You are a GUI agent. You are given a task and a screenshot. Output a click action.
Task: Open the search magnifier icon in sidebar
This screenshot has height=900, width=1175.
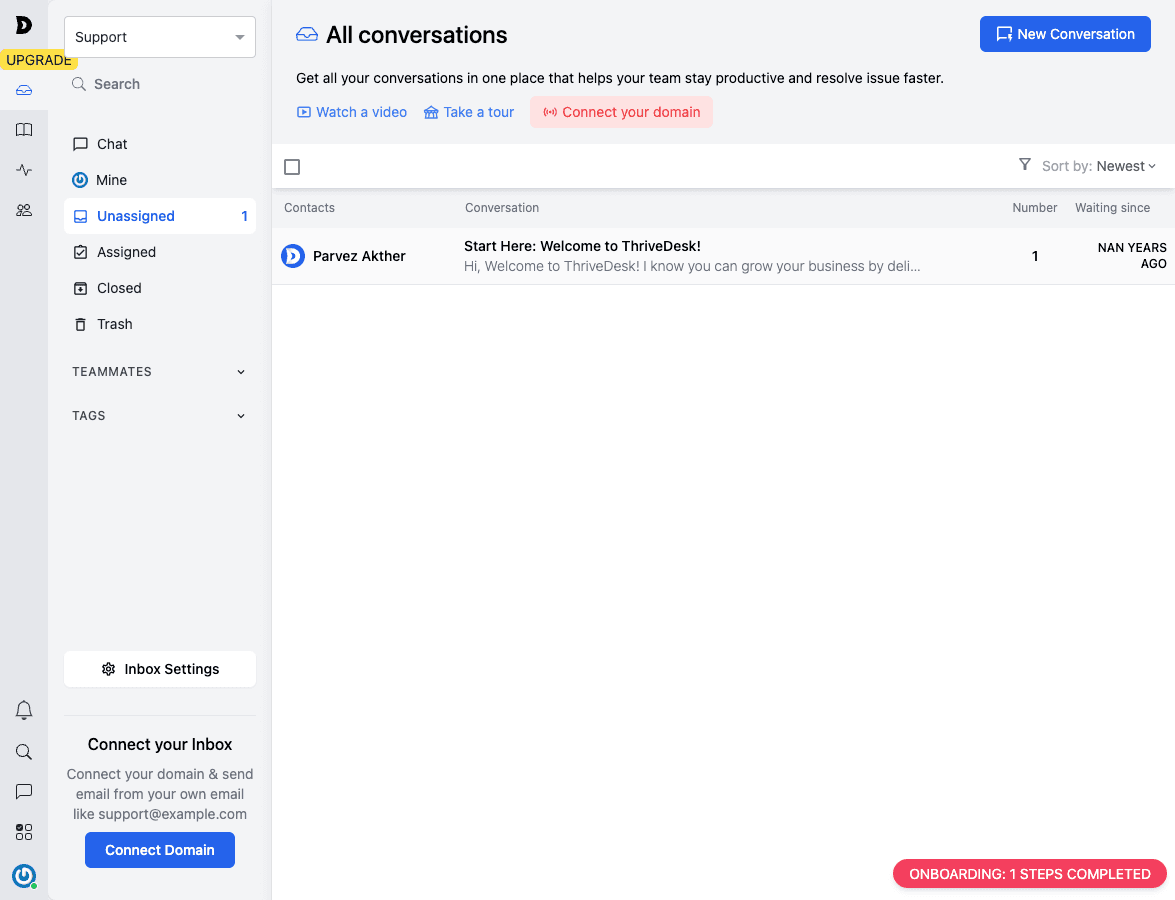pyautogui.click(x=24, y=751)
